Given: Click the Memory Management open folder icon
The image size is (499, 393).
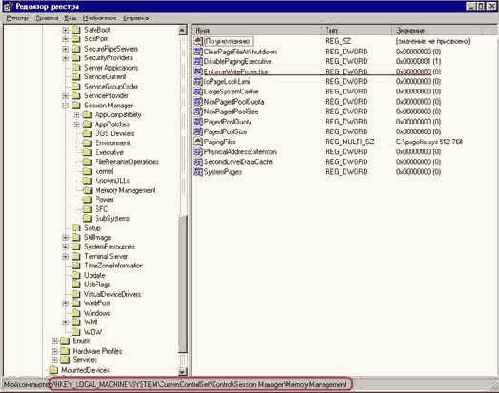Looking at the screenshot, I should pyautogui.click(x=87, y=190).
